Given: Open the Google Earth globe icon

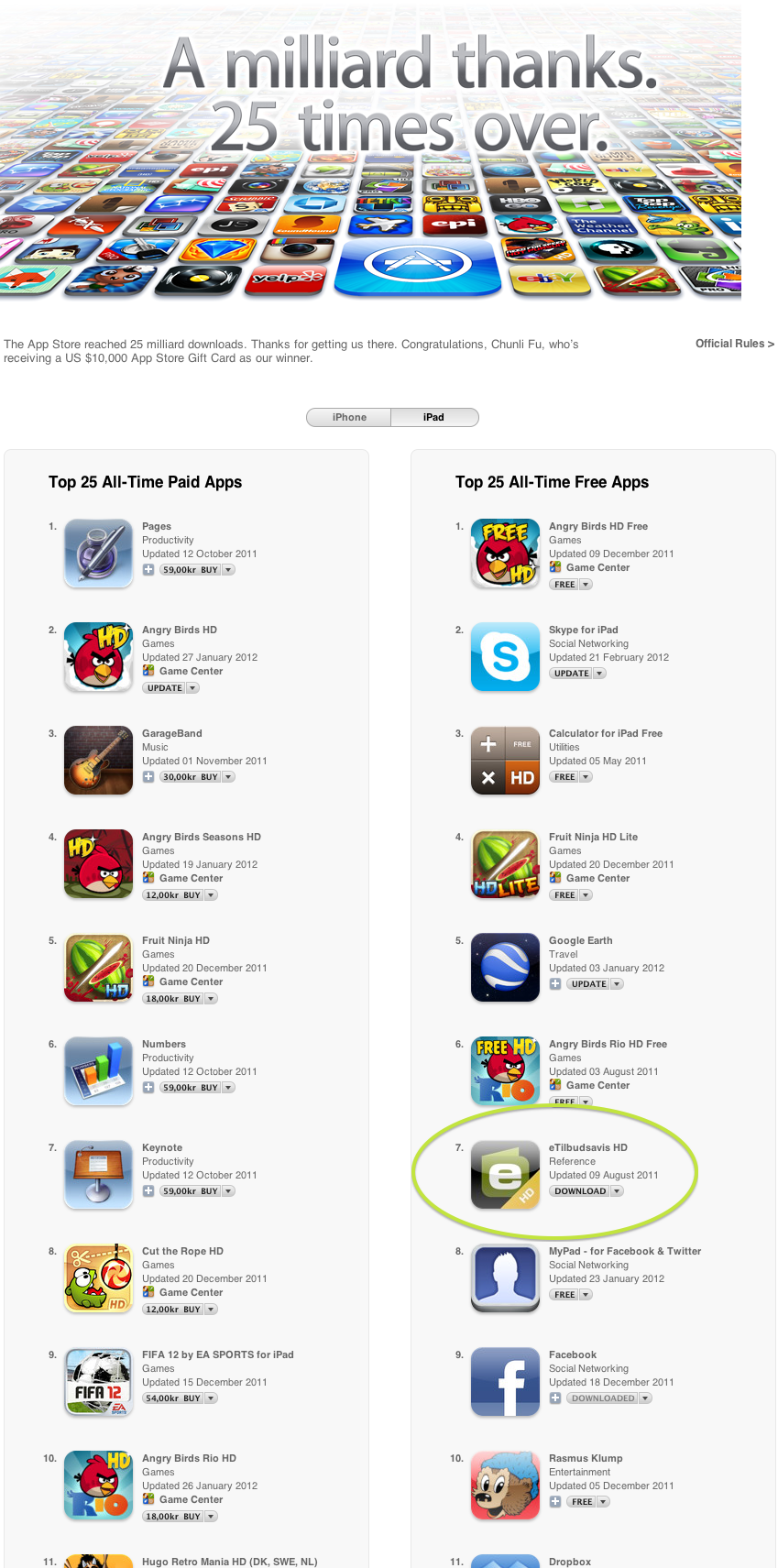Looking at the screenshot, I should pyautogui.click(x=505, y=968).
